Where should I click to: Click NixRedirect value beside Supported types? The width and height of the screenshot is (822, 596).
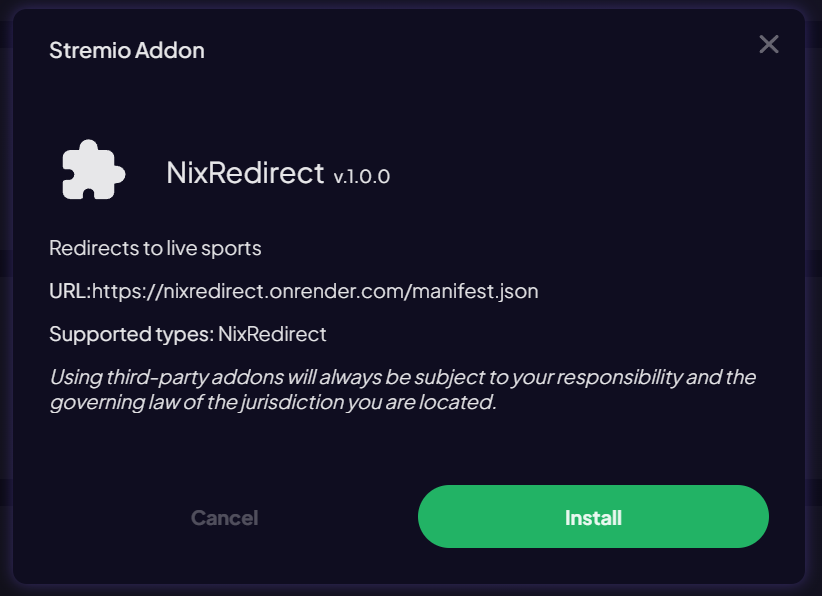pyautogui.click(x=272, y=333)
